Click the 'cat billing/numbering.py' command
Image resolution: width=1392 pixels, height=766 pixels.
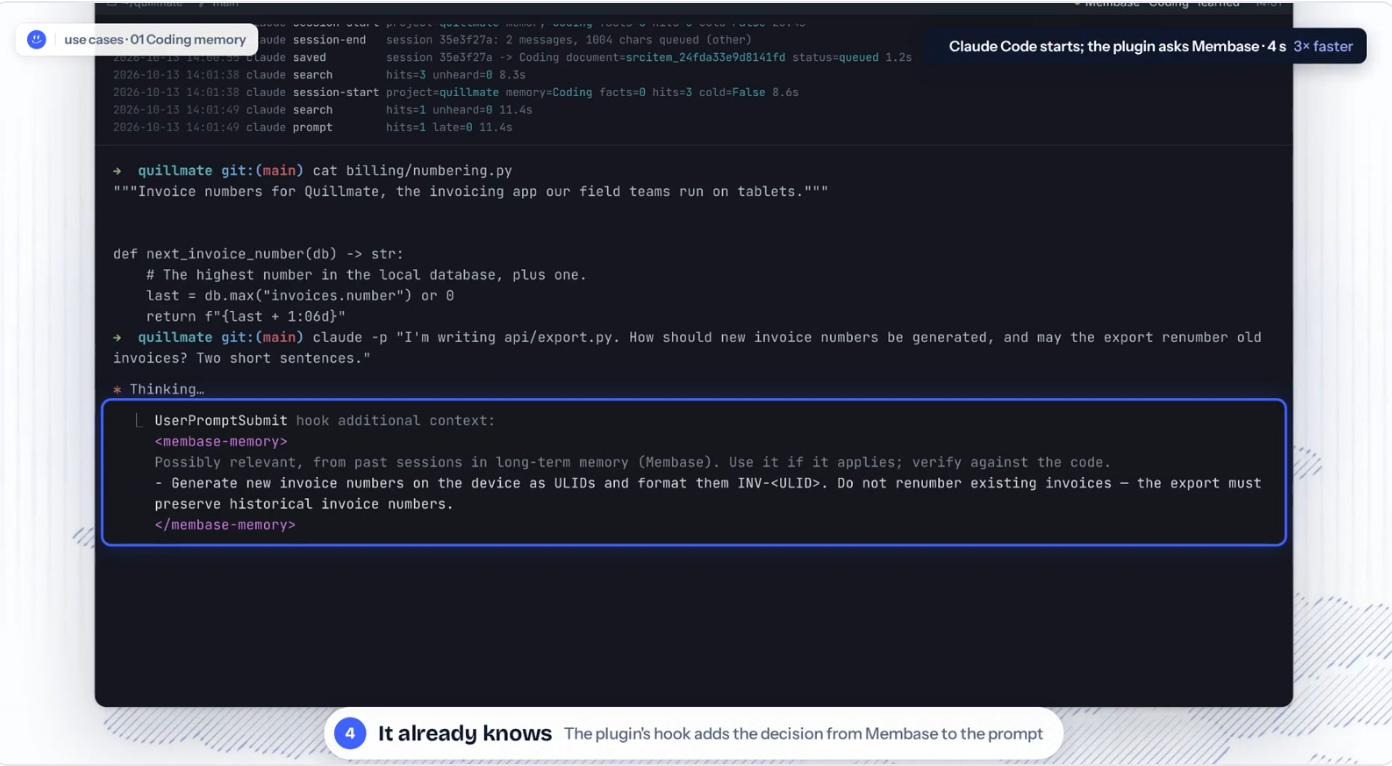point(412,171)
